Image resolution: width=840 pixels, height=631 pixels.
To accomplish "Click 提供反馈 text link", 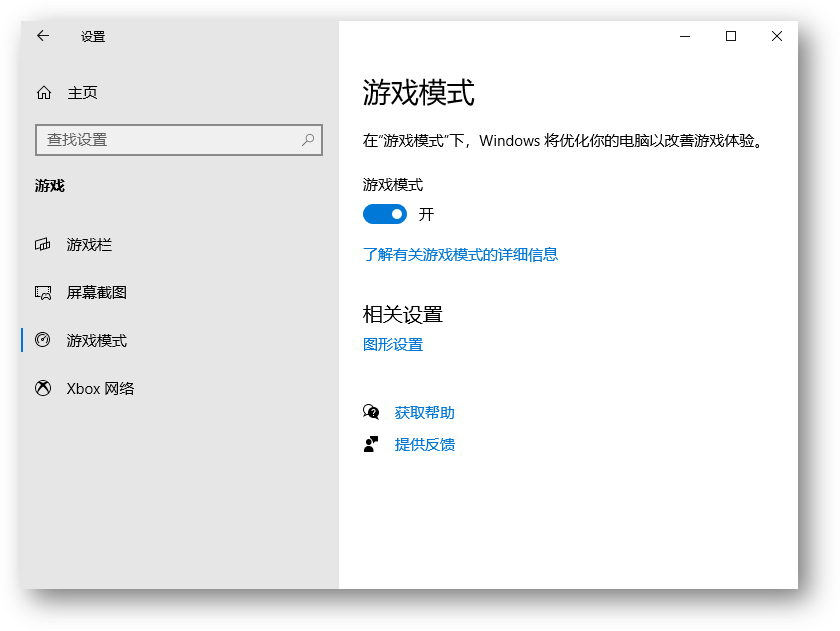I will [425, 444].
